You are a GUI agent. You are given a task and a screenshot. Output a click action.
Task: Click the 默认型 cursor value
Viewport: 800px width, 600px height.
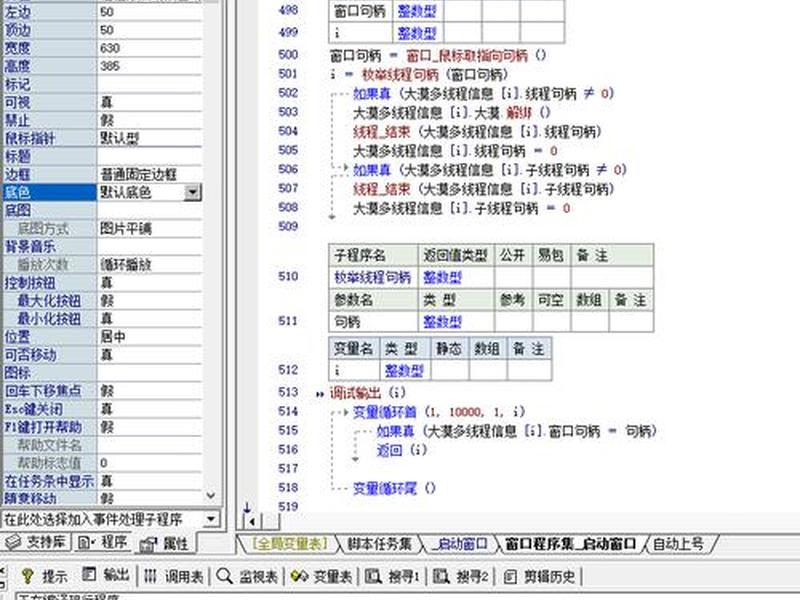(119, 138)
